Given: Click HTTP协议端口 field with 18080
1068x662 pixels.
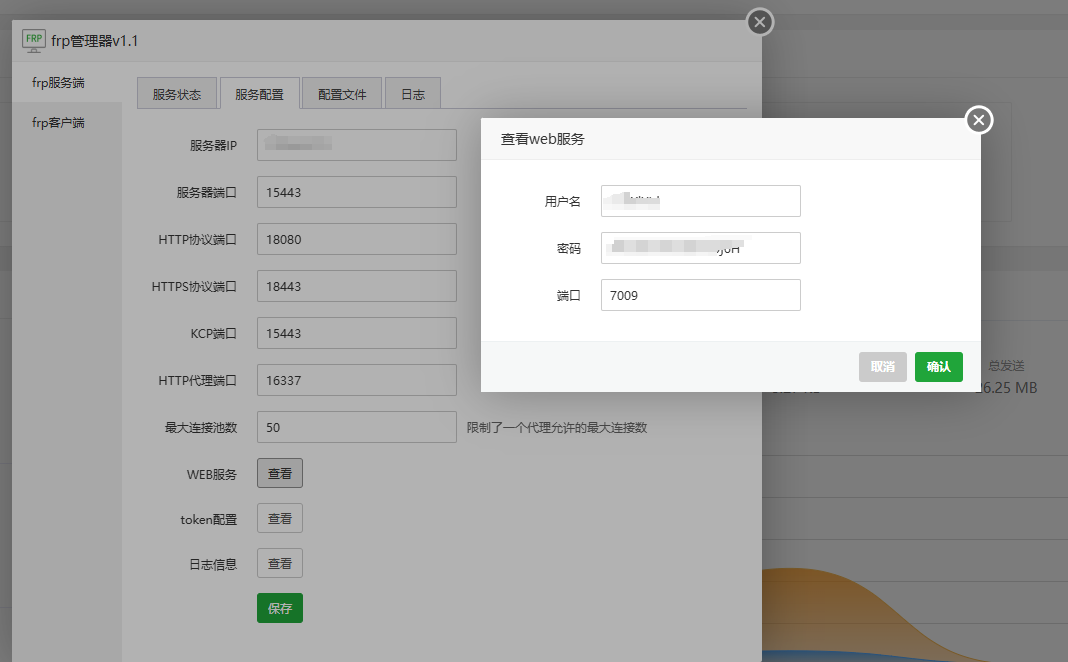Looking at the screenshot, I should tap(356, 239).
